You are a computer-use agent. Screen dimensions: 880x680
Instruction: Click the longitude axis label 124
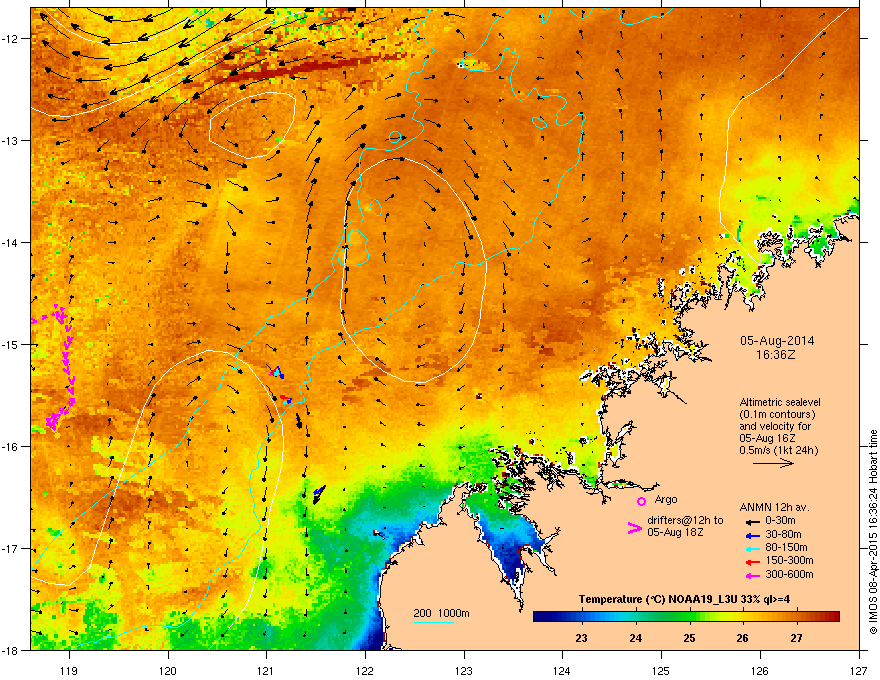[562, 670]
